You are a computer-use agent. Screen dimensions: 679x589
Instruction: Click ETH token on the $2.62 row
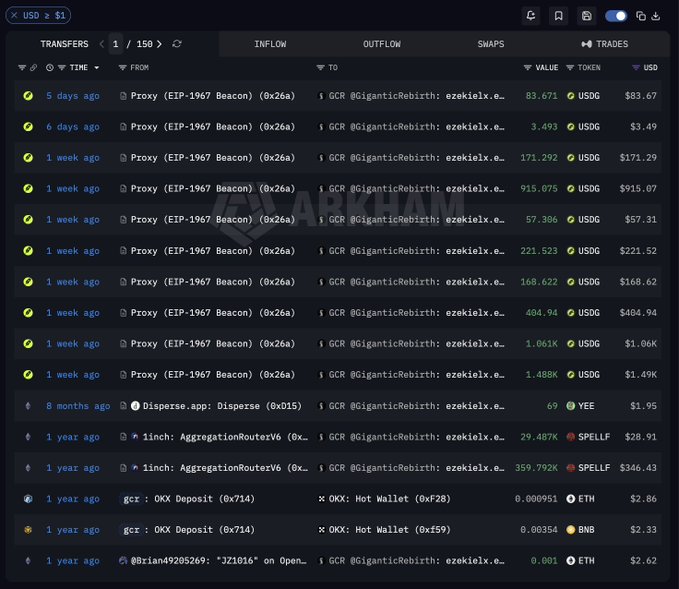[x=586, y=561]
